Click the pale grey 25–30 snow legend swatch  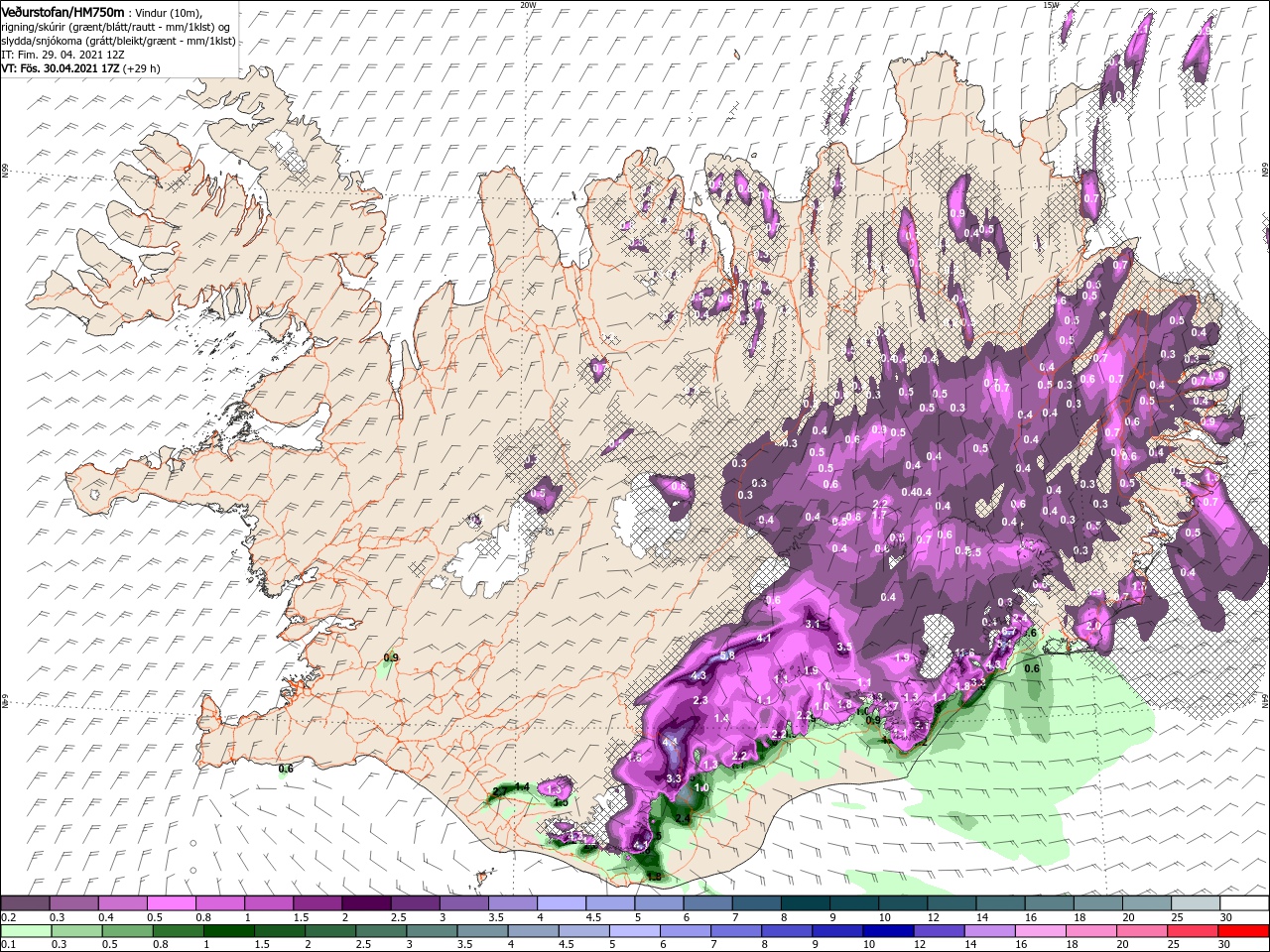[1196, 903]
